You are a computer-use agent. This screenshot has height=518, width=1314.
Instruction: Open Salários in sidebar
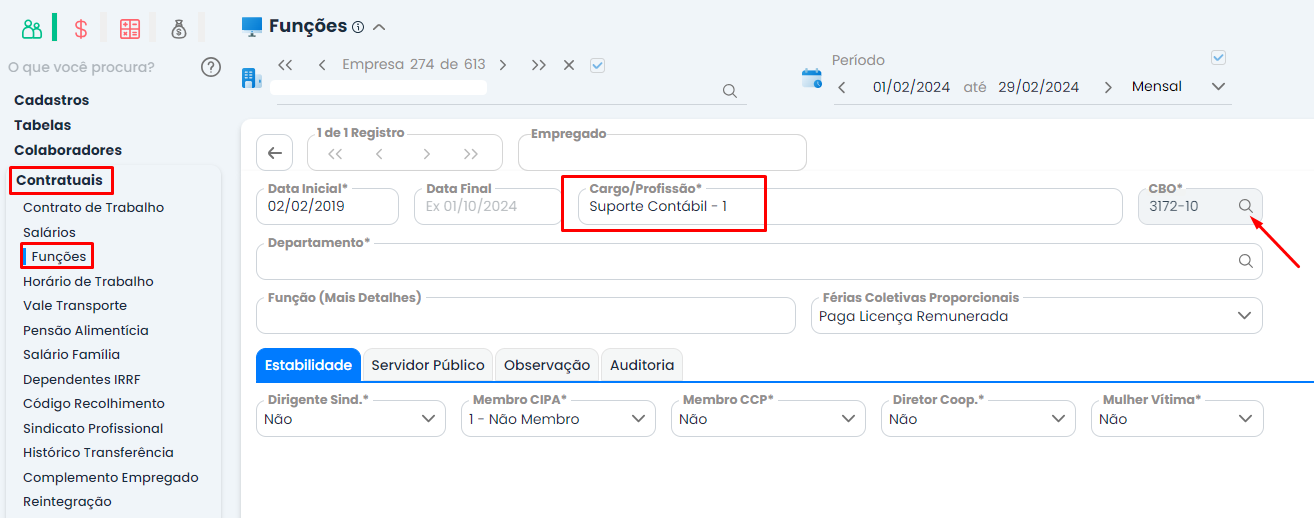pos(49,232)
